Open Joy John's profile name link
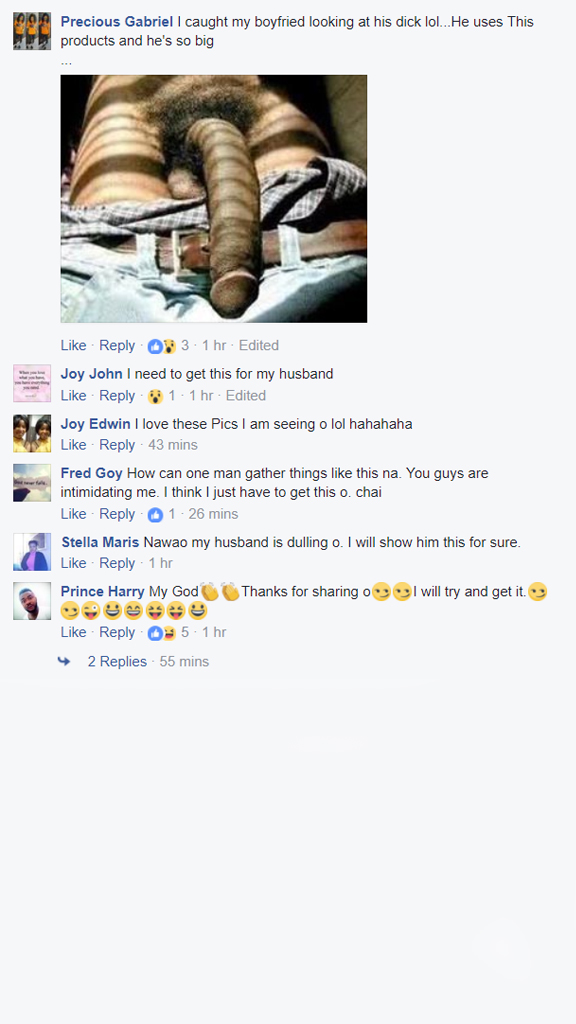 click(91, 374)
